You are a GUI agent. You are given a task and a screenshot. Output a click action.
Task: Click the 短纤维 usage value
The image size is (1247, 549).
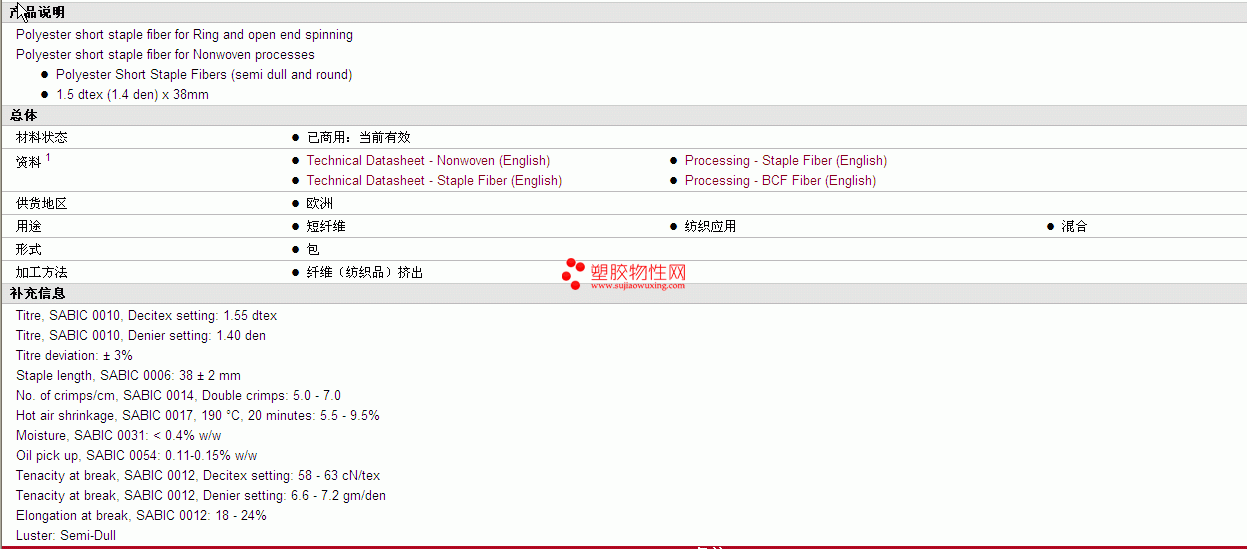point(326,226)
